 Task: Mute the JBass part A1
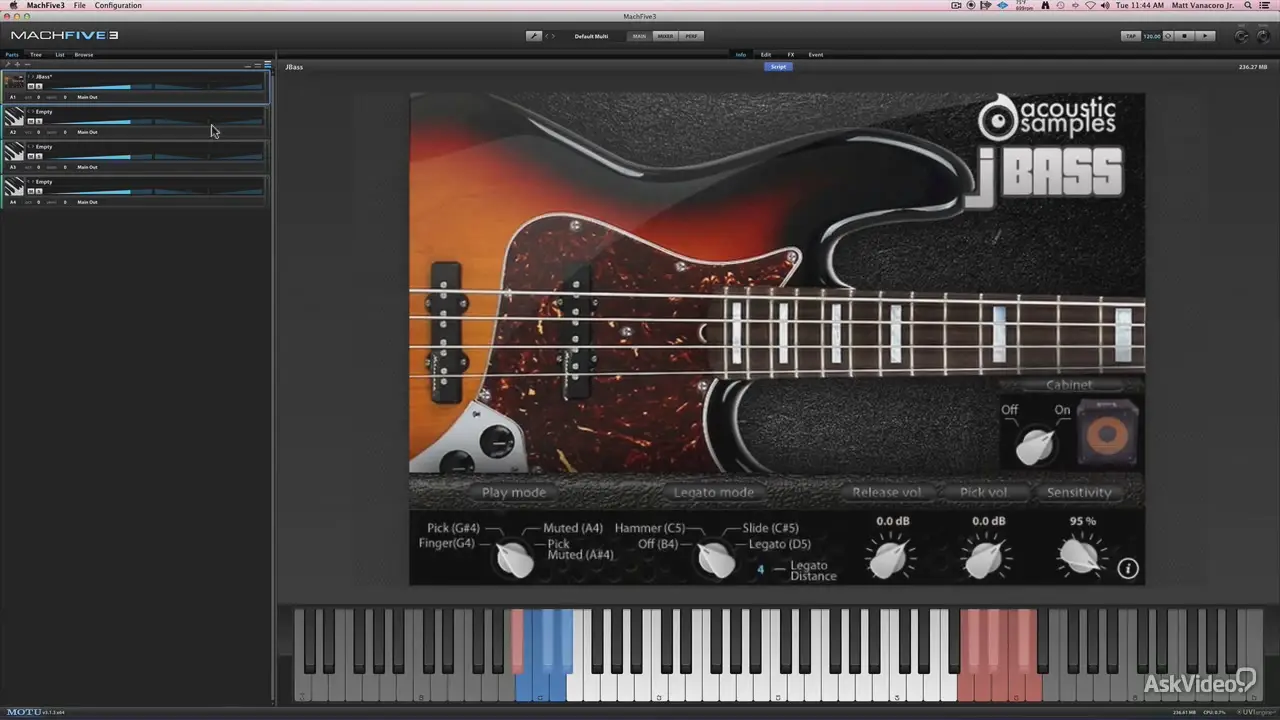click(x=31, y=86)
